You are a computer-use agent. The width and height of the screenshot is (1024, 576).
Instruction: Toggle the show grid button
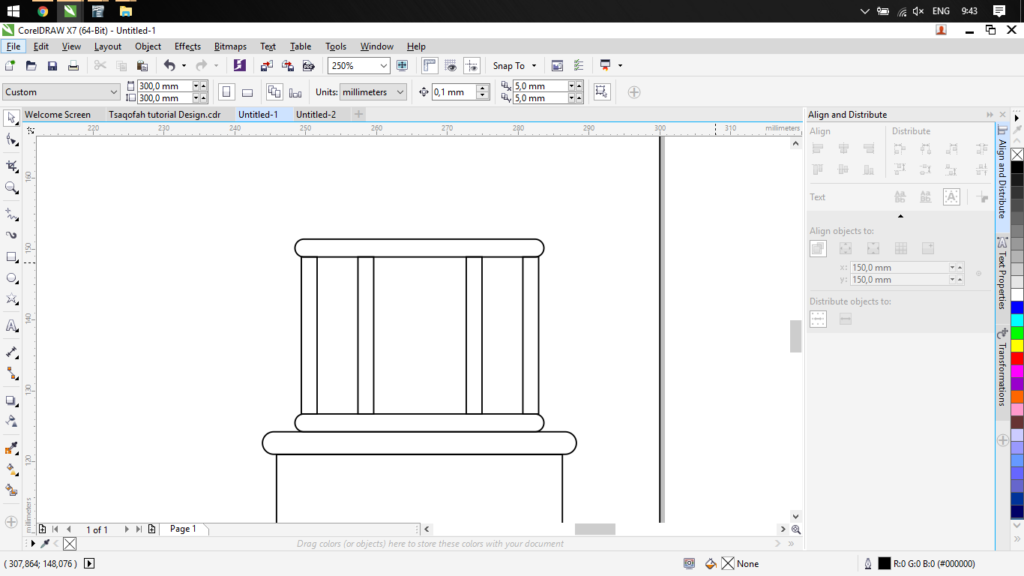[451, 66]
